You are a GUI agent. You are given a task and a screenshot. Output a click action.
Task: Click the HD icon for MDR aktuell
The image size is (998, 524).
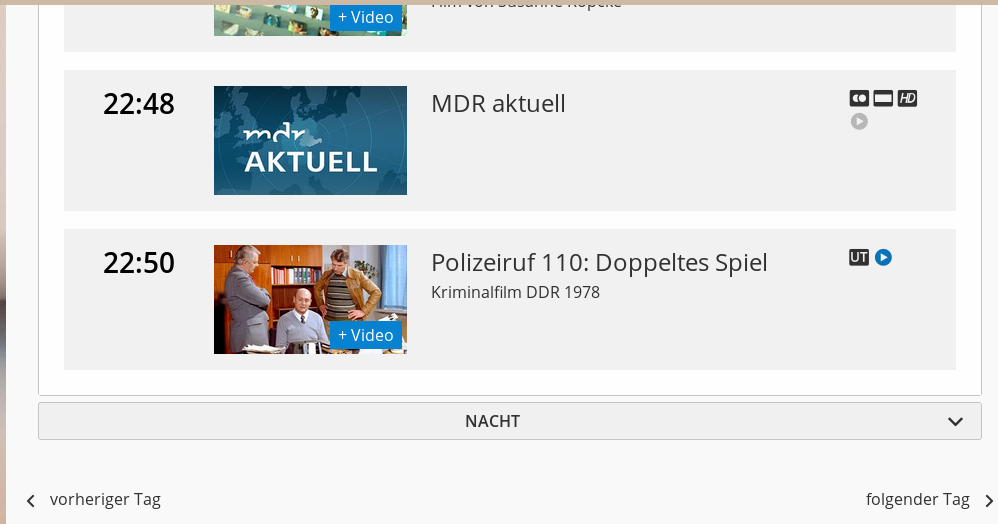coord(907,98)
